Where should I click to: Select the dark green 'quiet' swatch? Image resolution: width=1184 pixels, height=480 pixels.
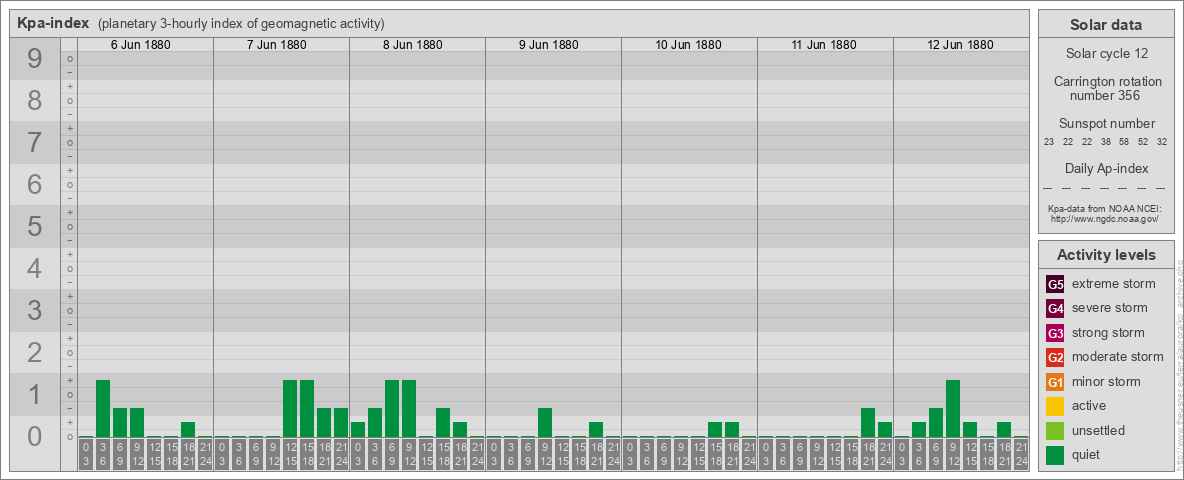click(1055, 455)
